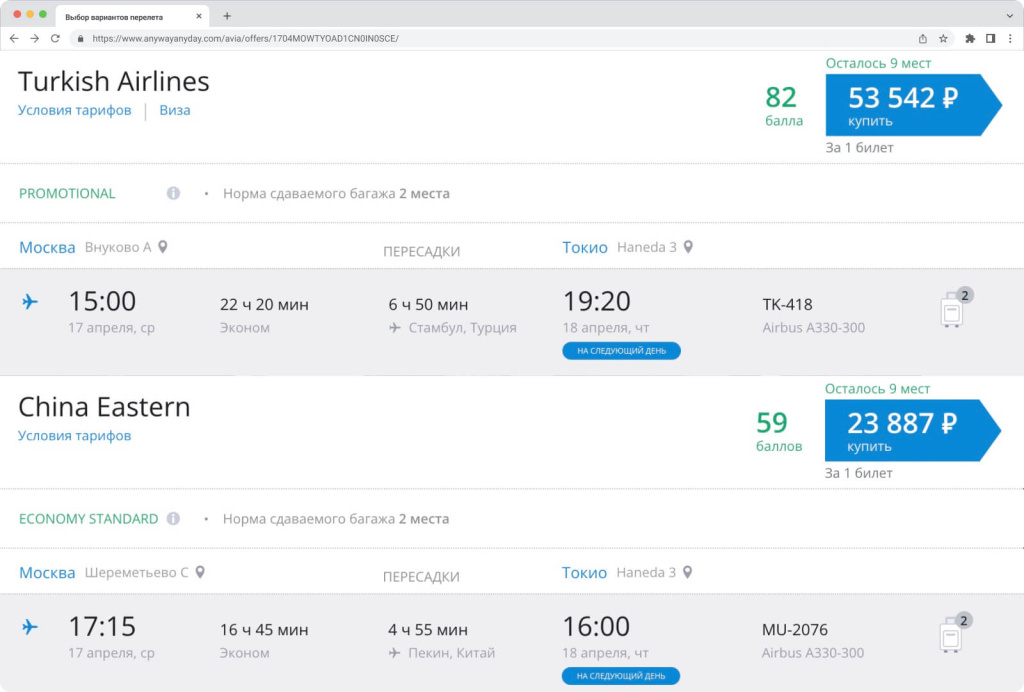Screen dimensions: 1024x692
Task: Open the 'Виза' link
Action: 175,110
